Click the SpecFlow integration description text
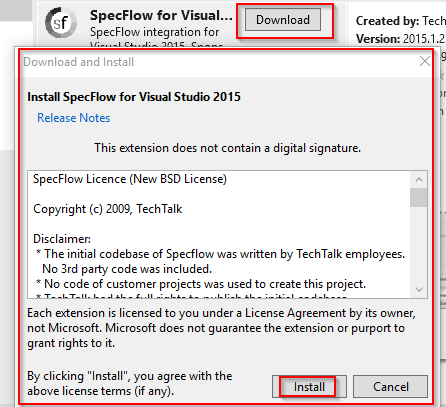This screenshot has height=407, width=446. [154, 32]
